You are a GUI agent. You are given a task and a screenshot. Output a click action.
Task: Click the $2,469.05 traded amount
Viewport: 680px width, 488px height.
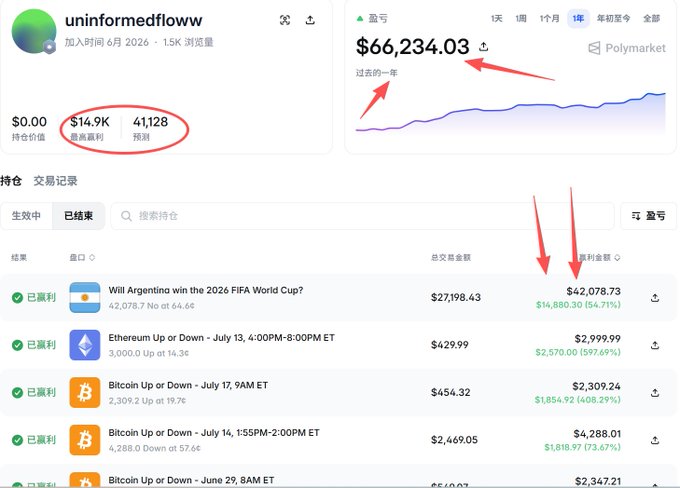tap(454, 440)
